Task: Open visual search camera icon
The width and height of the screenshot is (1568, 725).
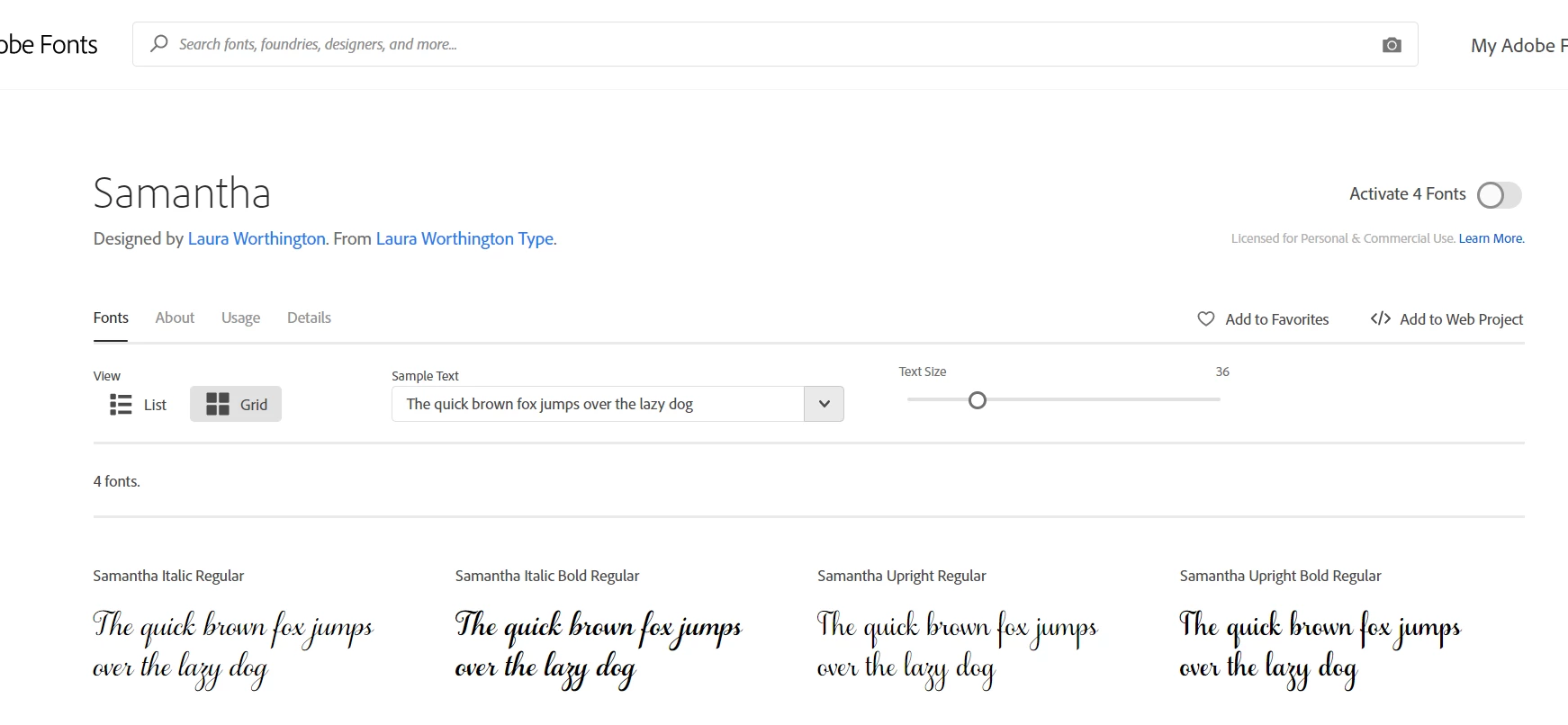Action: tap(1392, 45)
